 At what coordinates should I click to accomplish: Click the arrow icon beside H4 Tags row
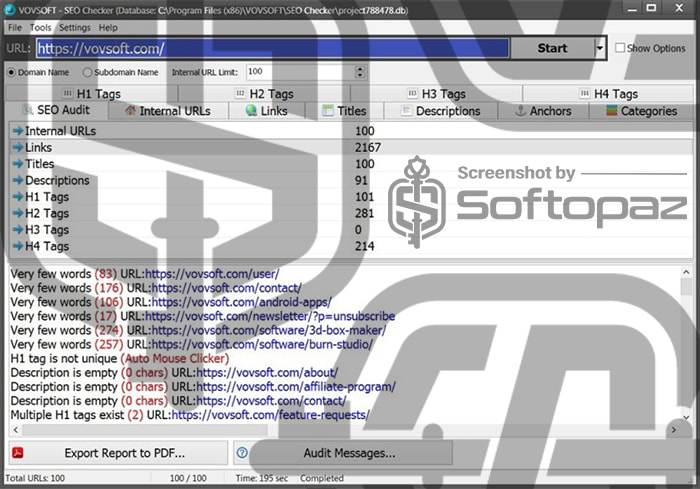click(x=18, y=247)
